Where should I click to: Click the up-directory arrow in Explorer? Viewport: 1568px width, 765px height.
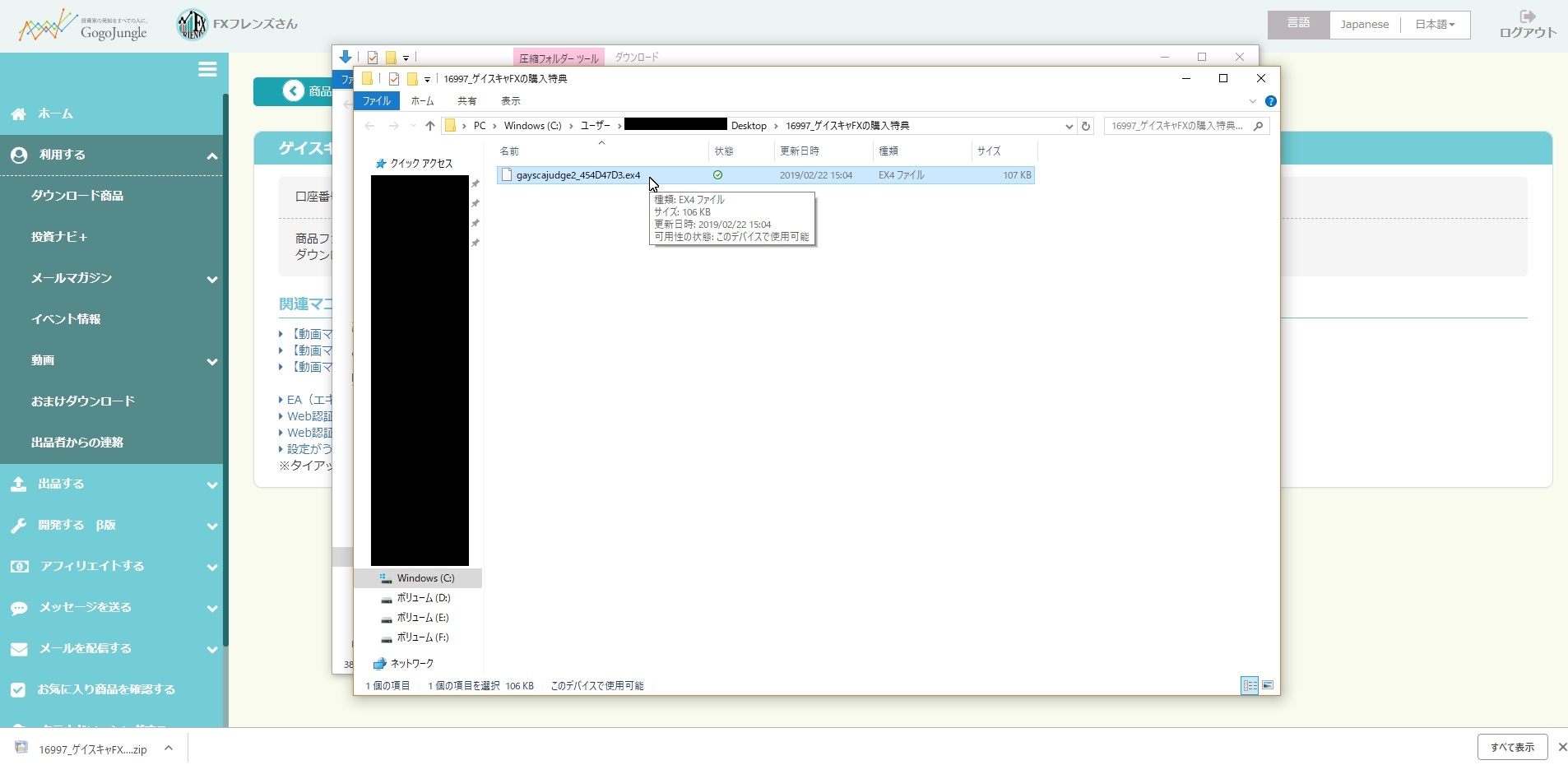tap(429, 126)
